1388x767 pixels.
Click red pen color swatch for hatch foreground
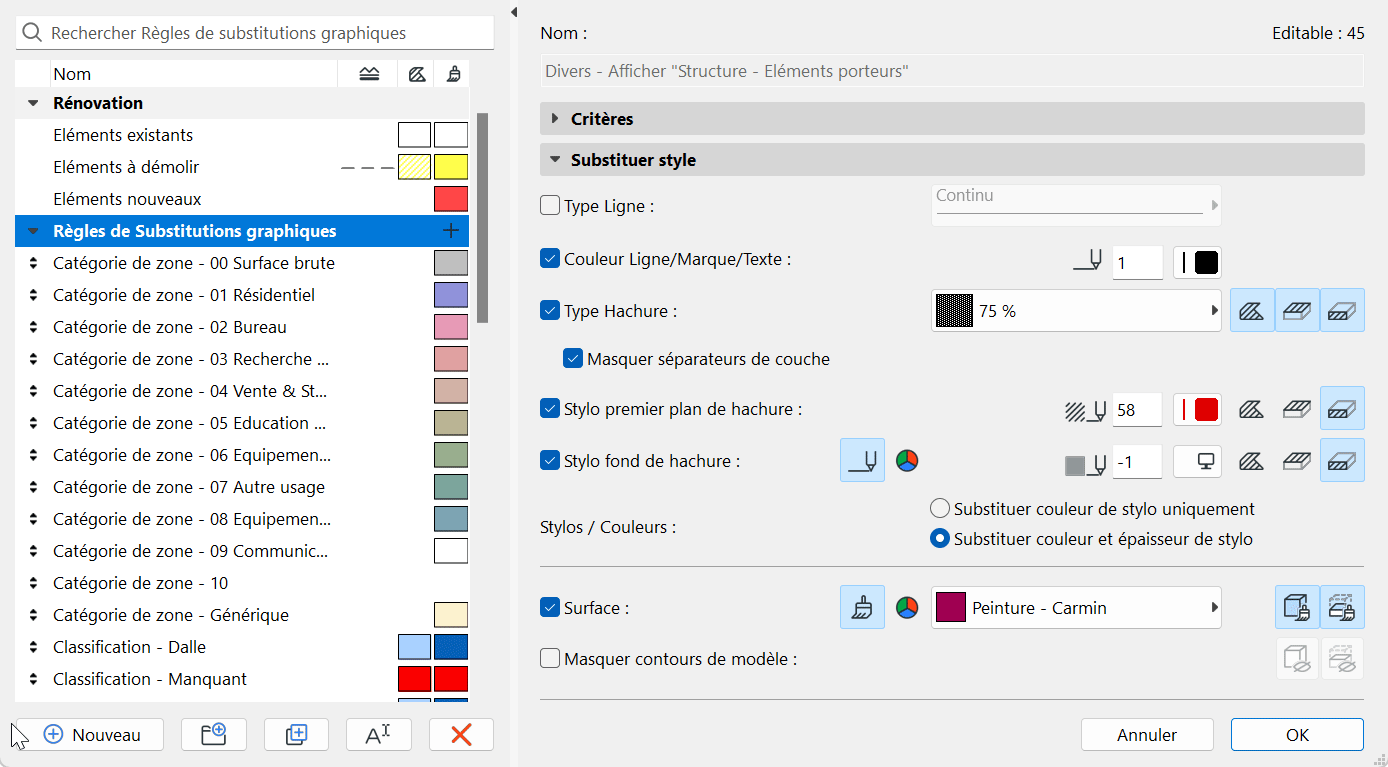1198,409
